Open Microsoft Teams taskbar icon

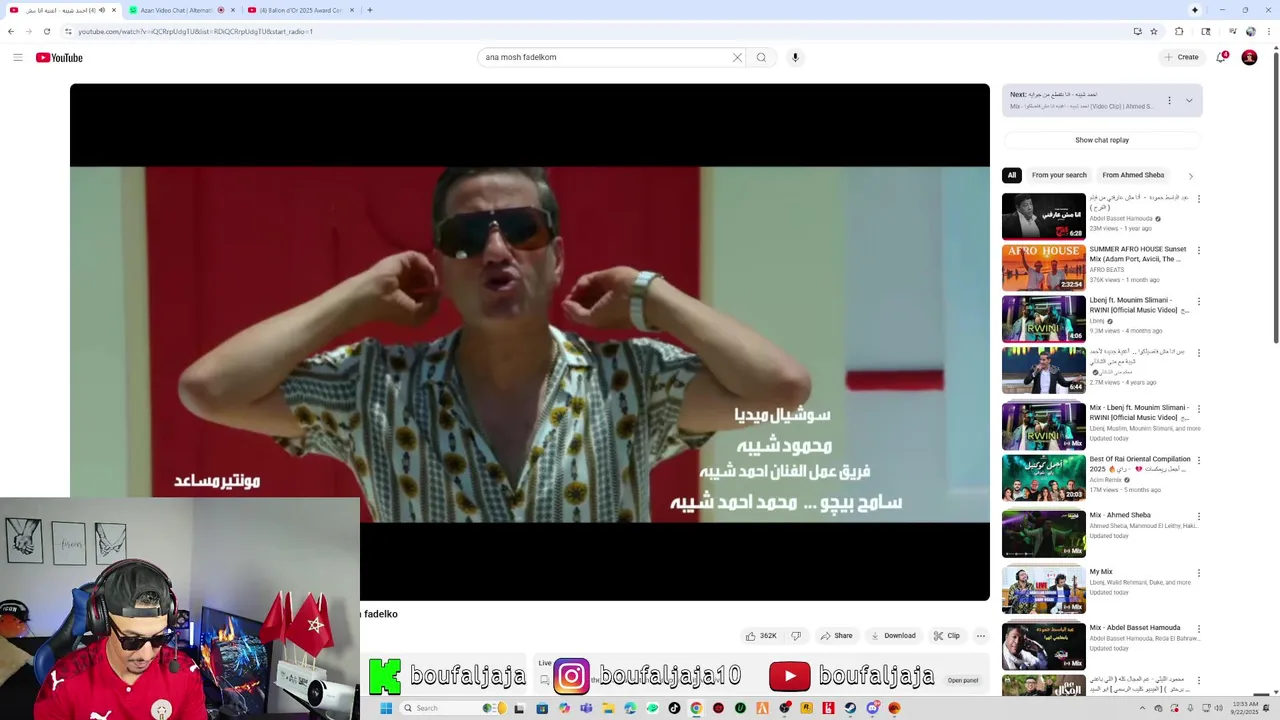tap(586, 708)
